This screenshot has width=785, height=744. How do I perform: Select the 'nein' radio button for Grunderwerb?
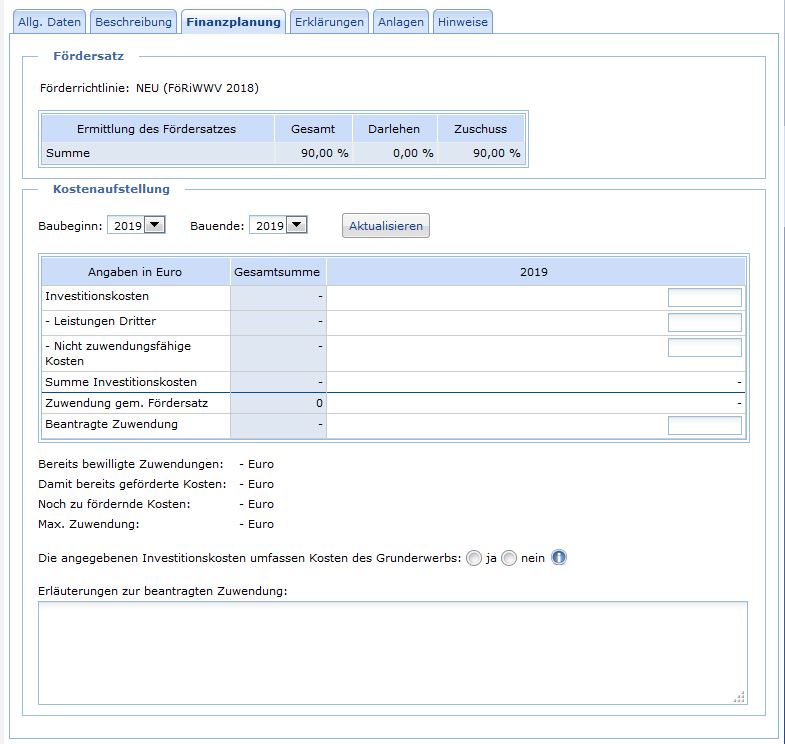point(509,558)
